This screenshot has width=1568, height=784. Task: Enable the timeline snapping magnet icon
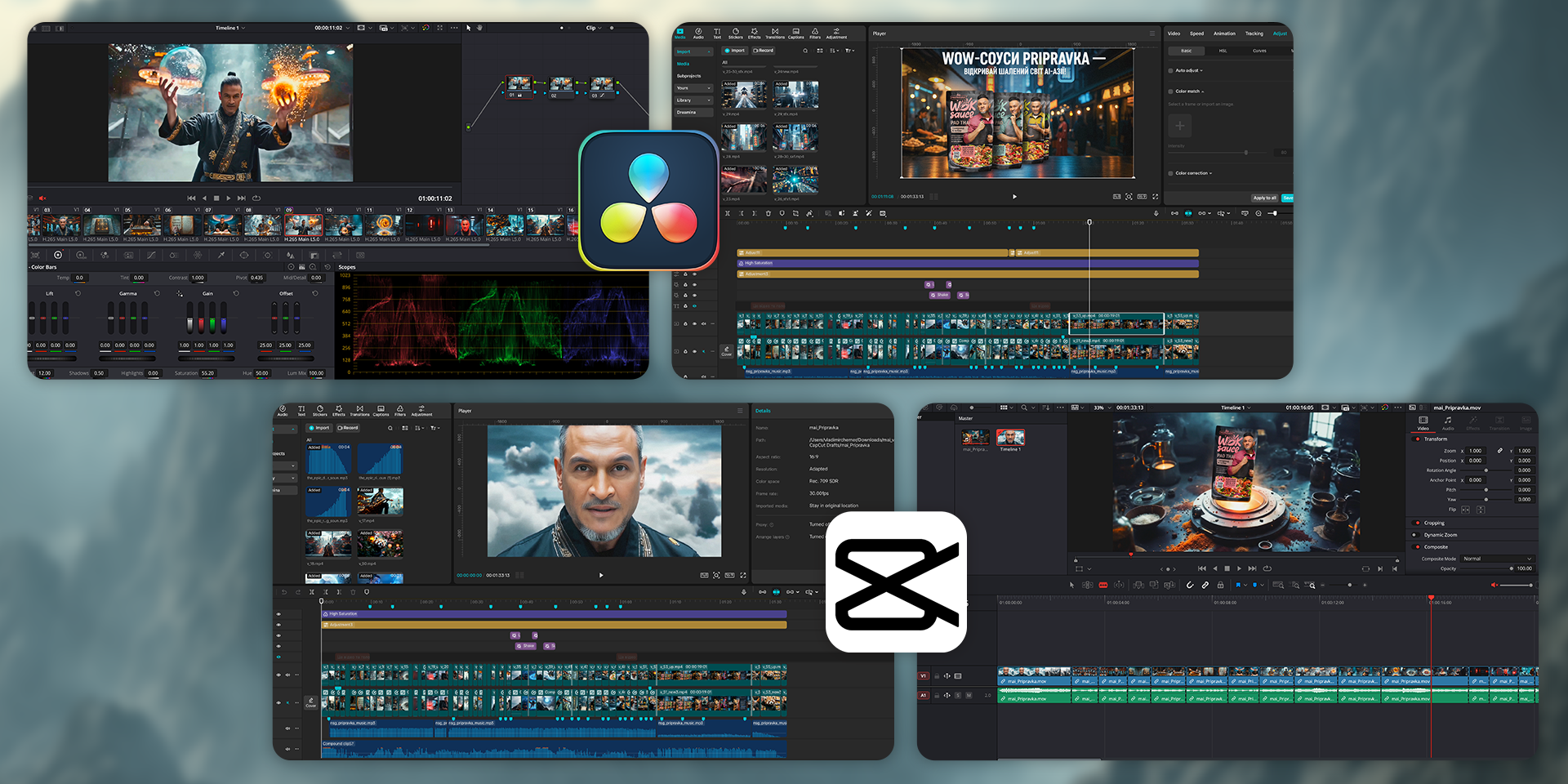[1190, 585]
